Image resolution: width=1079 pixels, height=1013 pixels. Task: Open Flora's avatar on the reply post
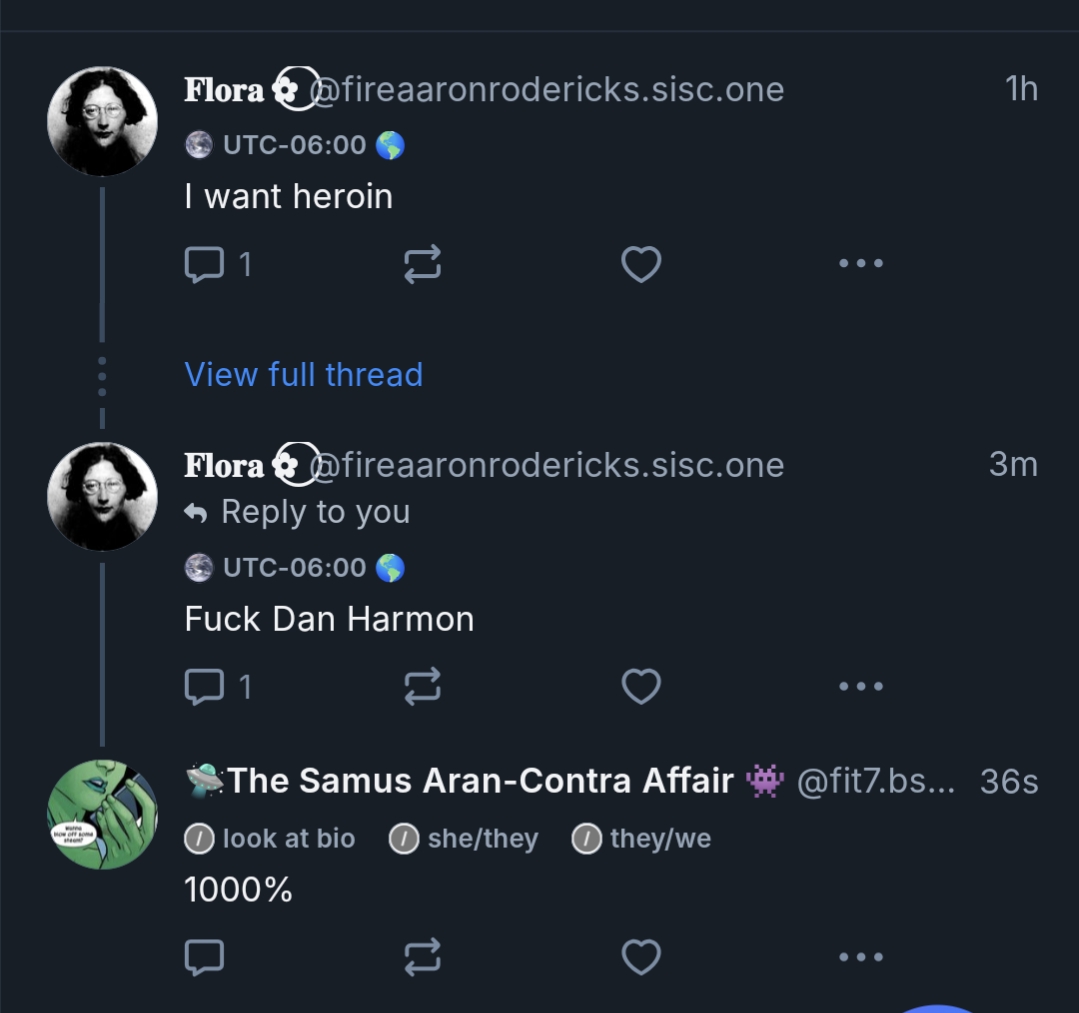click(102, 496)
